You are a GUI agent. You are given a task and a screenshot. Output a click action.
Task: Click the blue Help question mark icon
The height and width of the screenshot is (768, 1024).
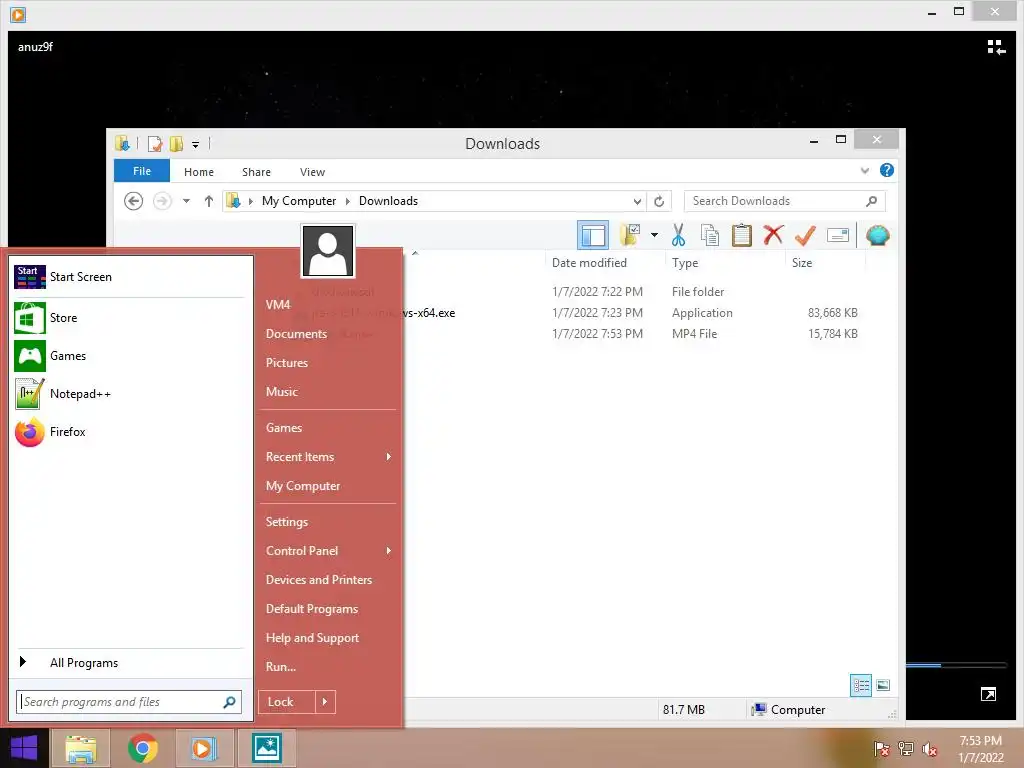(886, 170)
